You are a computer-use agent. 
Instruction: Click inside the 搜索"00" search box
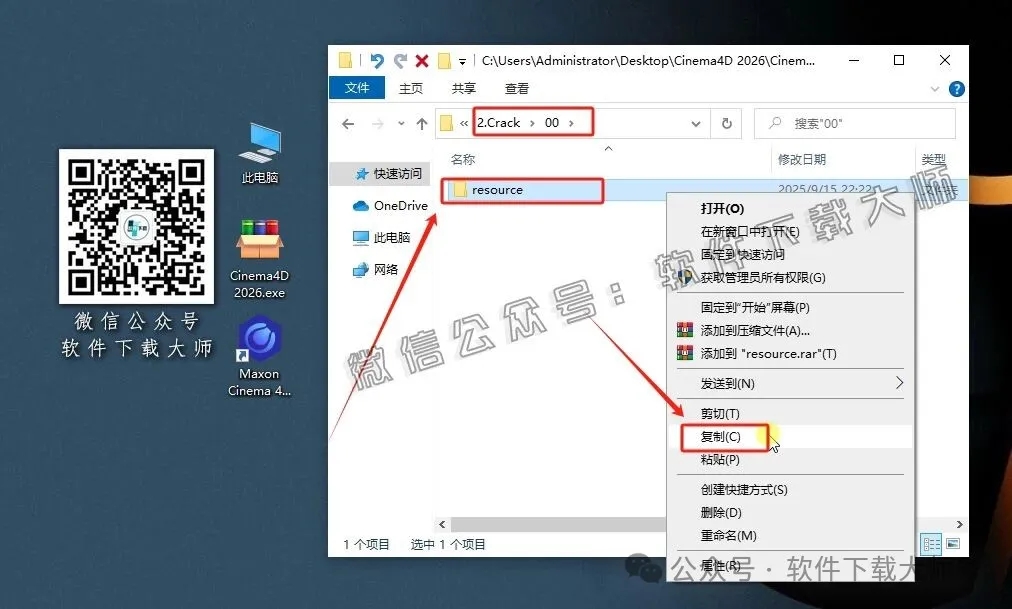pyautogui.click(x=855, y=122)
